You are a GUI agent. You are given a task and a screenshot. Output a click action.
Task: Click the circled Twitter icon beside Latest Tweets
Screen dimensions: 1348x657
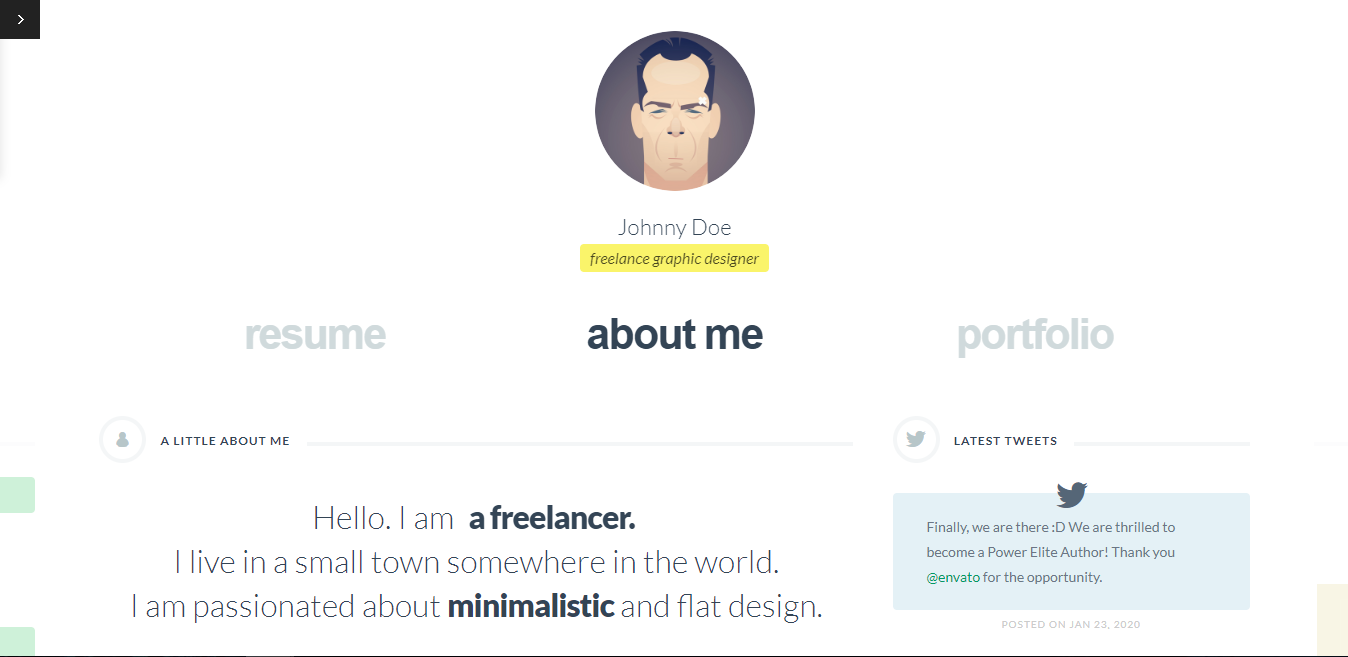[916, 440]
